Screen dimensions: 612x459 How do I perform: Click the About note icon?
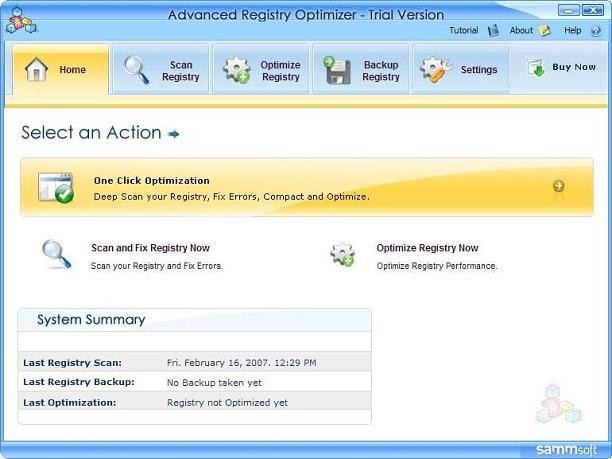coord(544,30)
